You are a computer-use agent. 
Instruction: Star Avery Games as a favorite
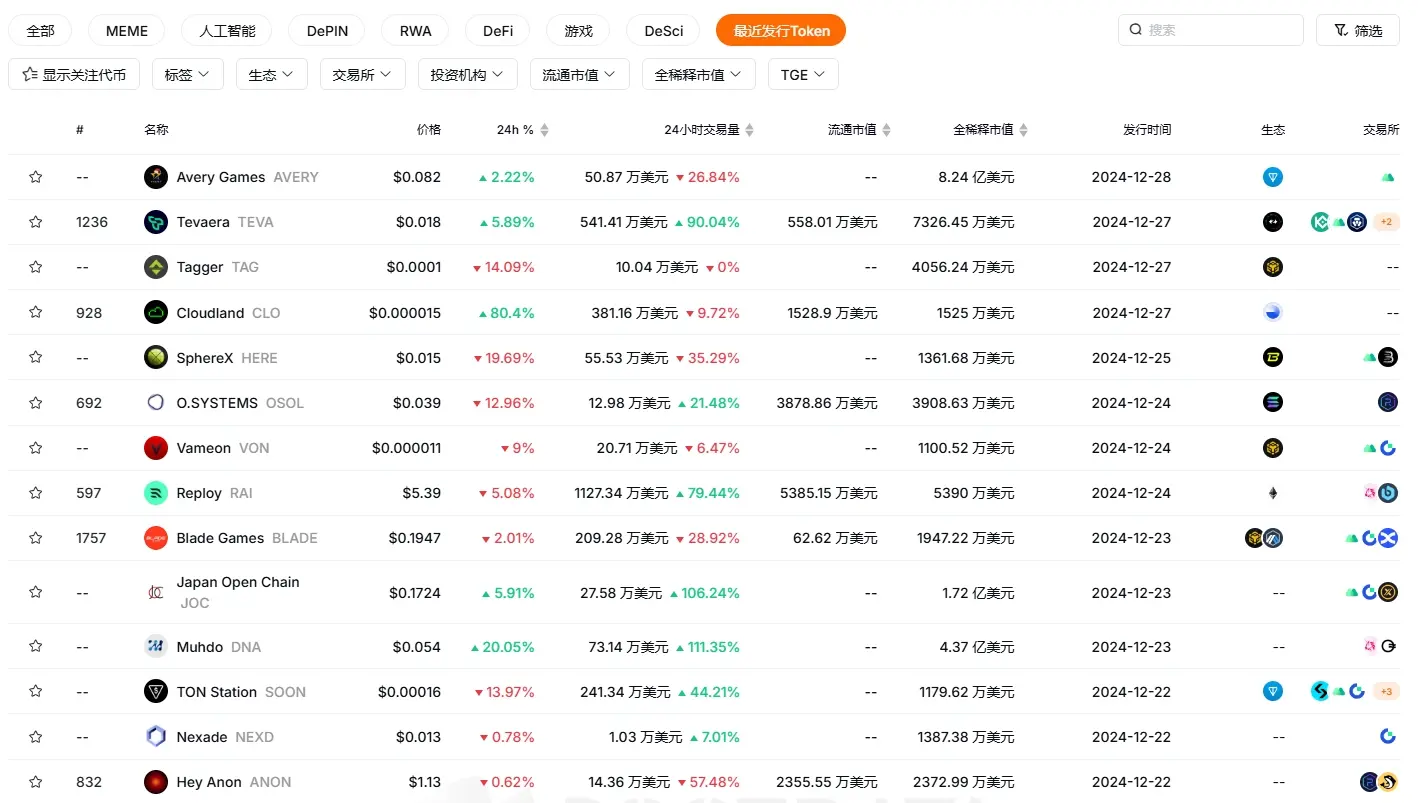pos(36,177)
